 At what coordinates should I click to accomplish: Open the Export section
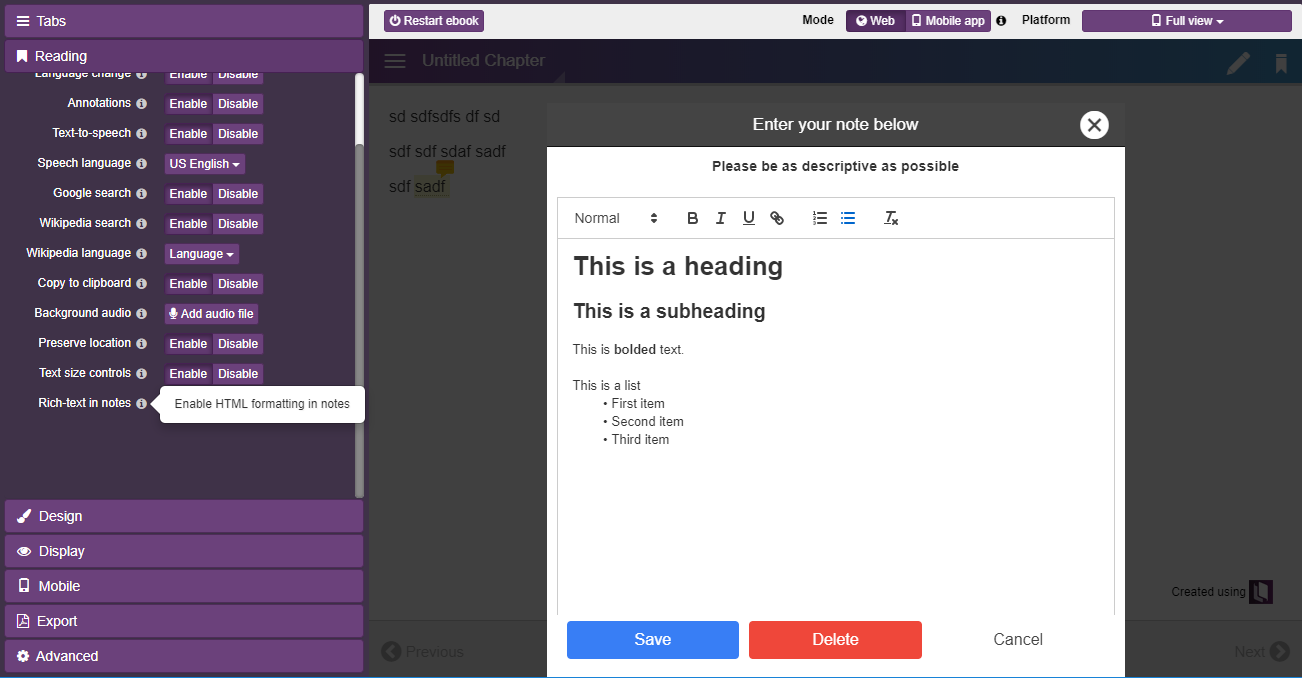(184, 621)
